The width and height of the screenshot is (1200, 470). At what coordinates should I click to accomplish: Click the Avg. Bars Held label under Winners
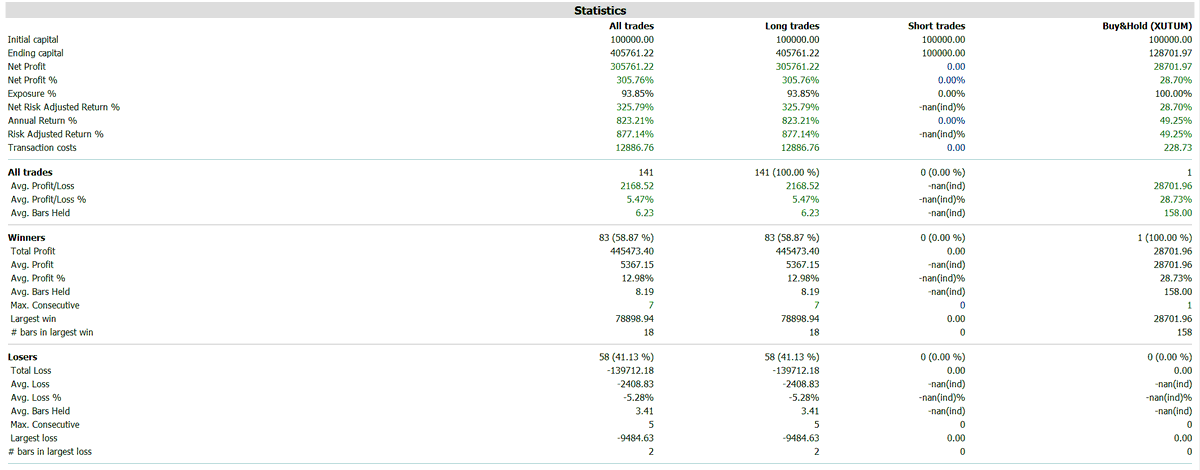[40, 291]
